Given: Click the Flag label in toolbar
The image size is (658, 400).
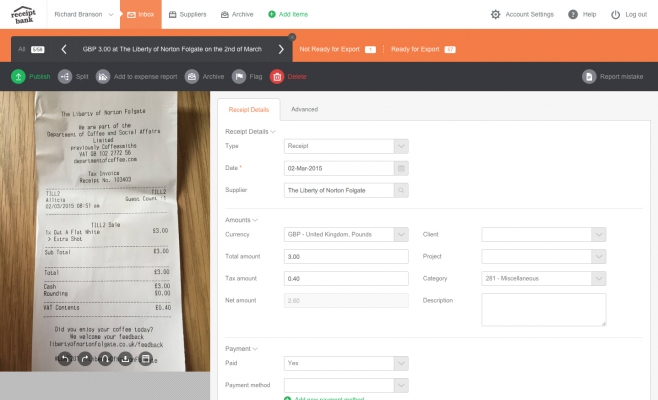Looking at the screenshot, I should coord(256,76).
